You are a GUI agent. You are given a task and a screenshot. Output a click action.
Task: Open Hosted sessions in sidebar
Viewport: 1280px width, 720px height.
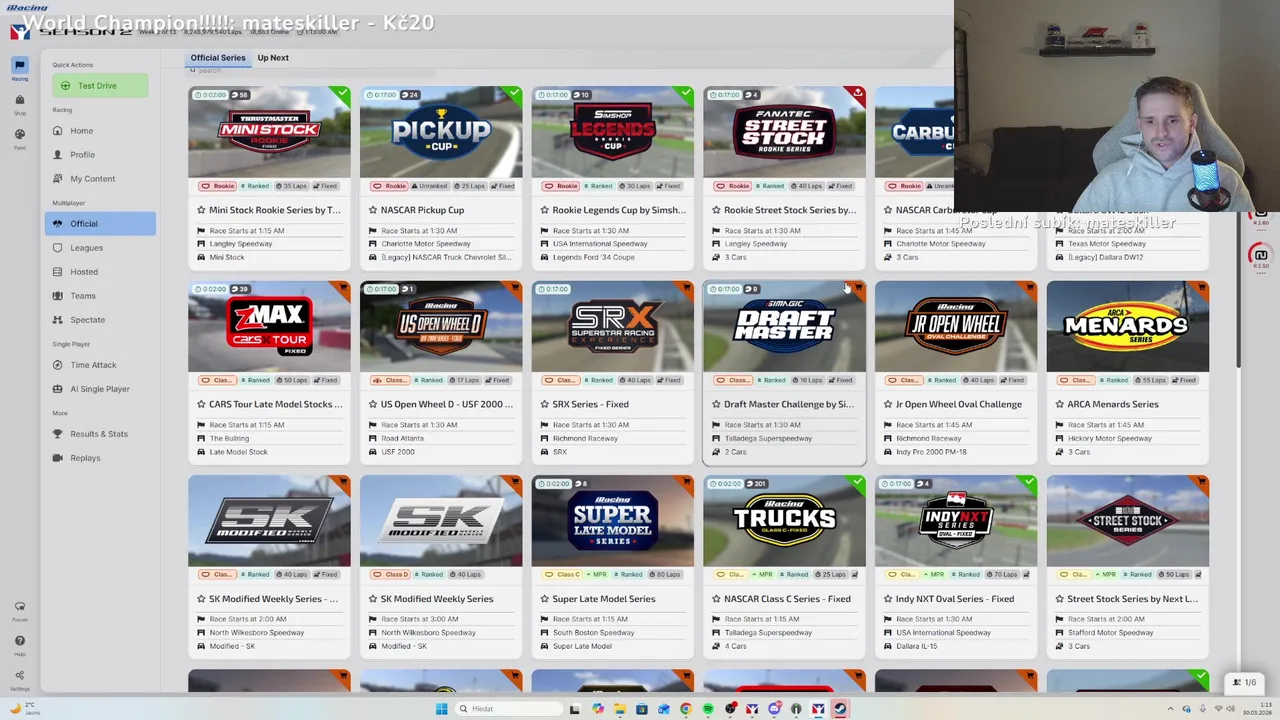tap(100, 272)
